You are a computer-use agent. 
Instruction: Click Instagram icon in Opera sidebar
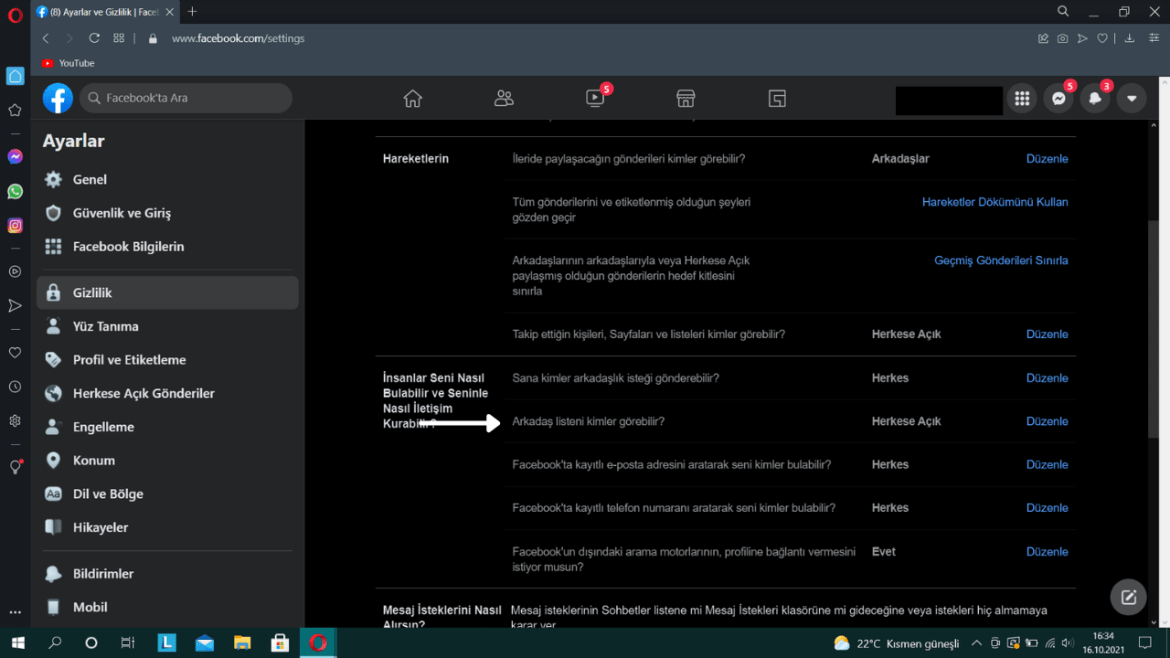15,225
